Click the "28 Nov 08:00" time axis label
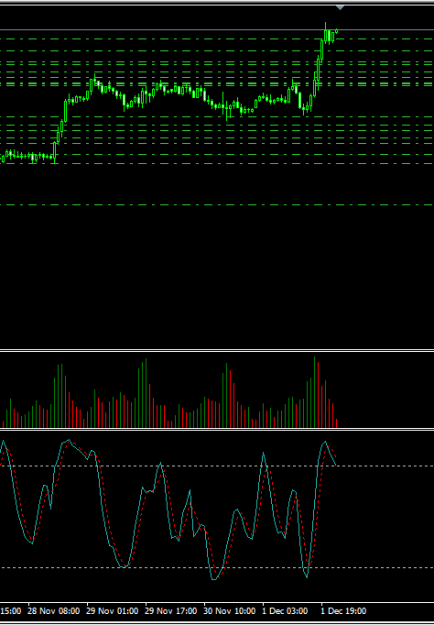Screen dimensions: 434x625 [53, 611]
